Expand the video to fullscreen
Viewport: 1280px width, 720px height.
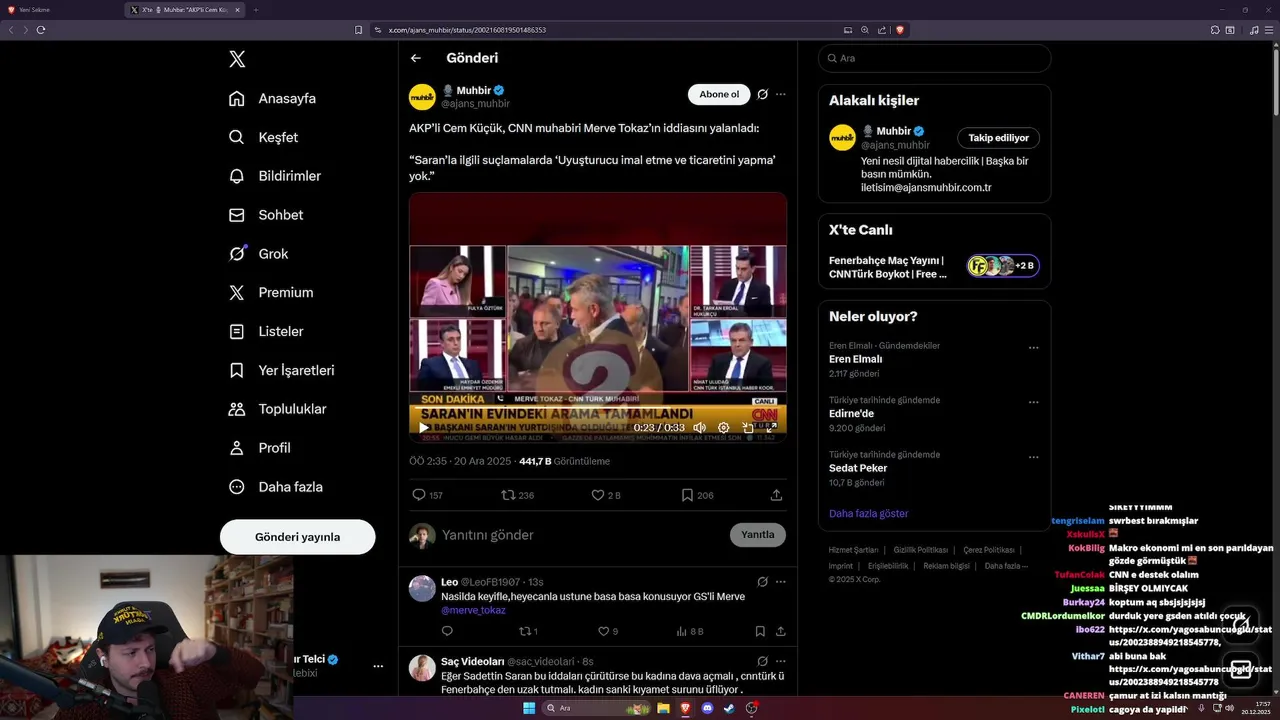click(772, 427)
